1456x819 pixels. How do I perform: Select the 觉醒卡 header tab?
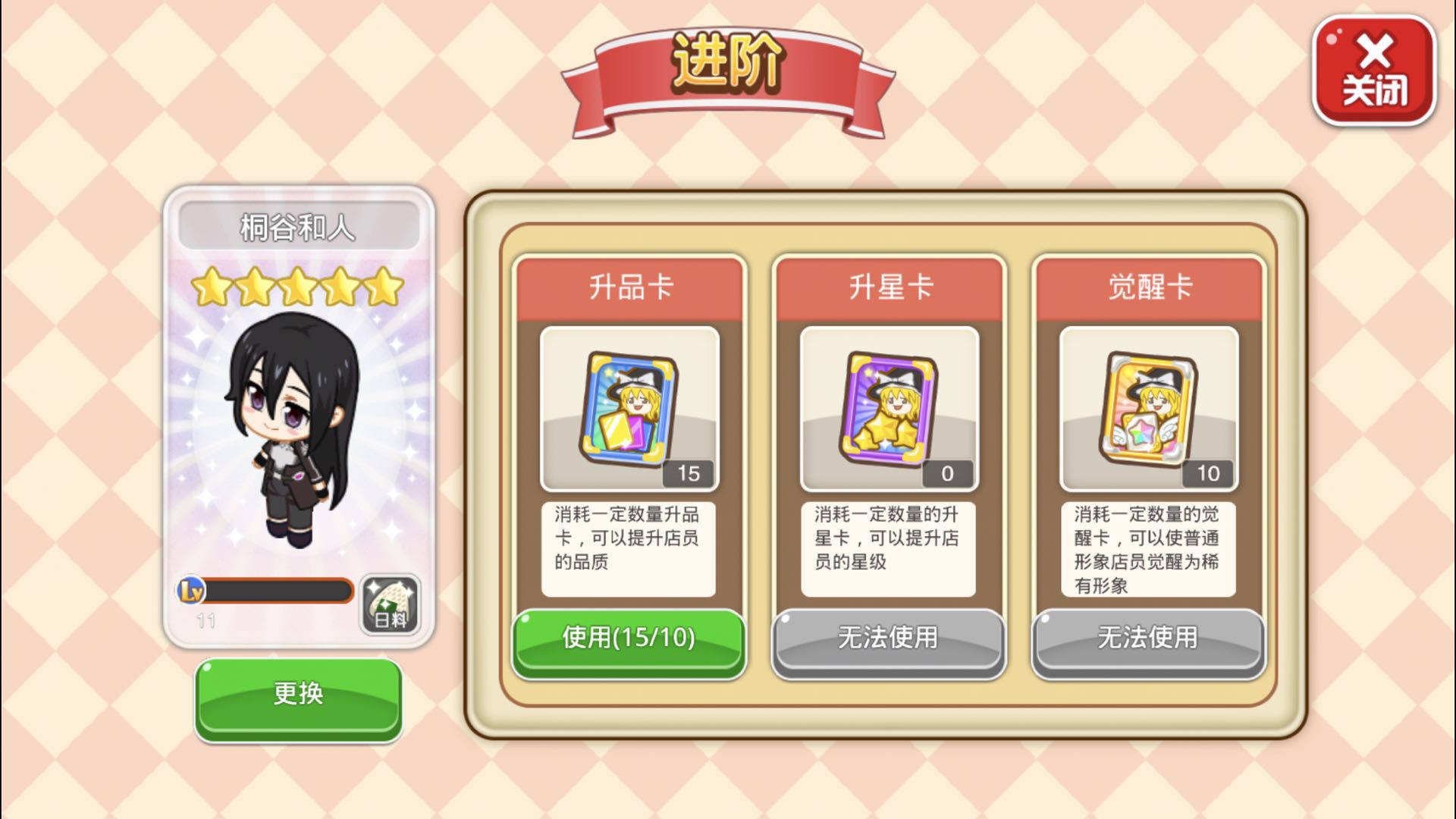coord(1149,288)
